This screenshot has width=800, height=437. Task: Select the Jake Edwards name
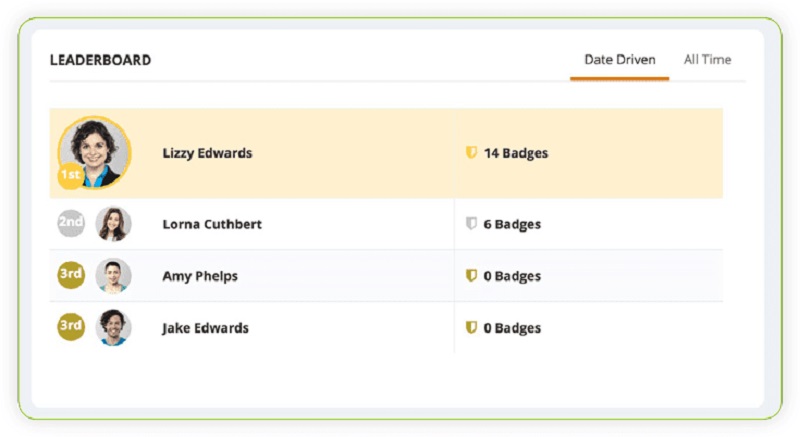click(x=205, y=328)
